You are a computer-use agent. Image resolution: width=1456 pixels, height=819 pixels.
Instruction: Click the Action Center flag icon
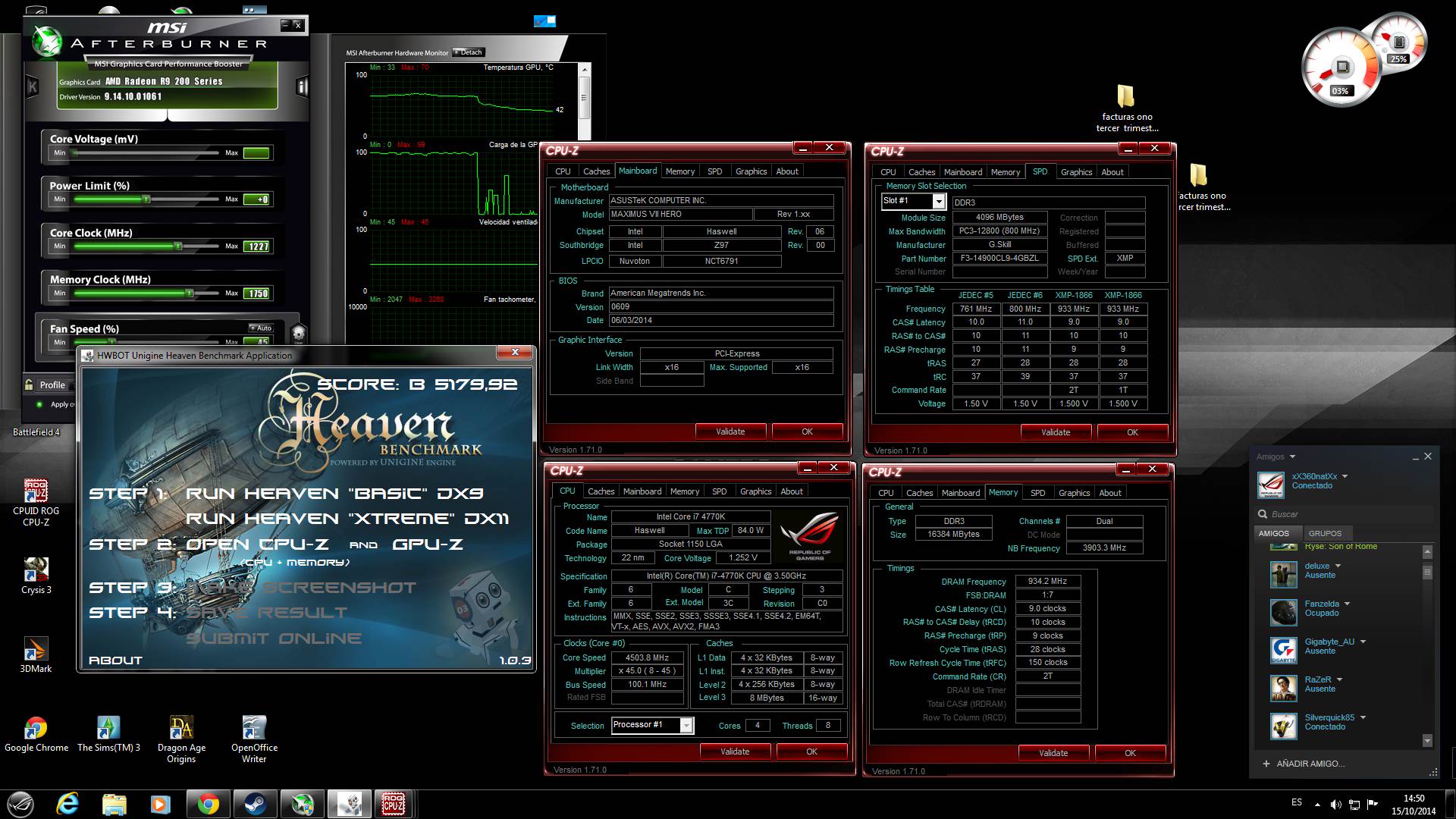pos(1373,805)
